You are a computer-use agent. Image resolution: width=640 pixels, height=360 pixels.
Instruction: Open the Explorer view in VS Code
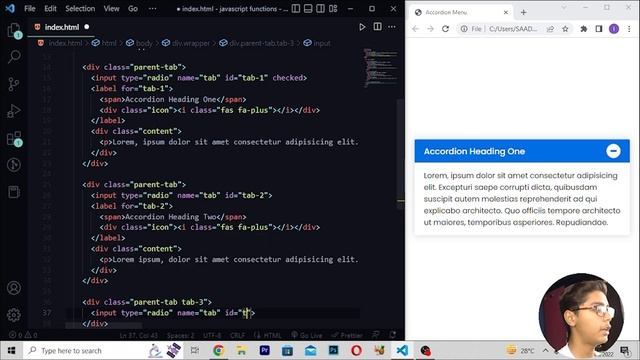pos(14,31)
